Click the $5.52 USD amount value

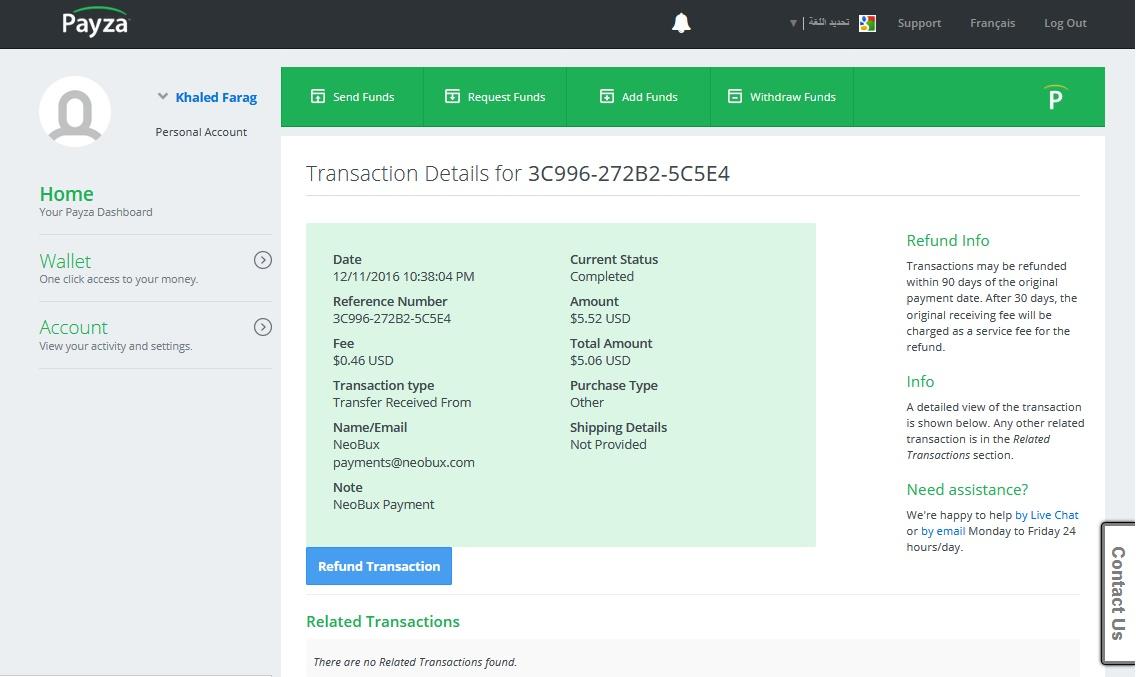click(600, 318)
